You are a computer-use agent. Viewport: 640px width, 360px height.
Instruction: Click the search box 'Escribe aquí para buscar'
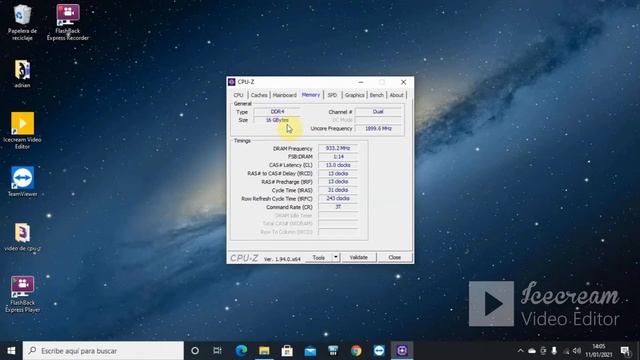coord(103,351)
